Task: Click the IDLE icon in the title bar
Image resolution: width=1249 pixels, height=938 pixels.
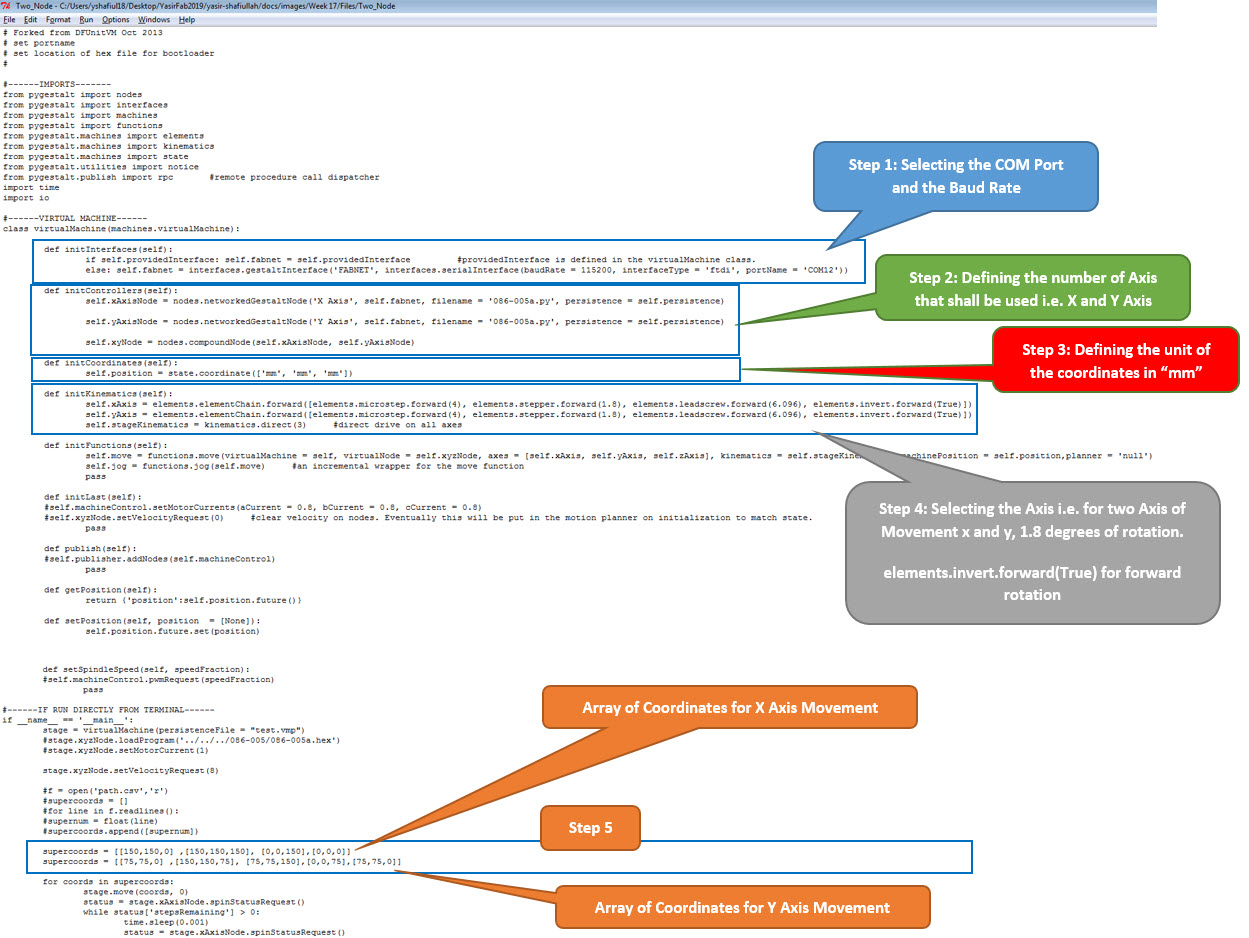Action: [7, 6]
